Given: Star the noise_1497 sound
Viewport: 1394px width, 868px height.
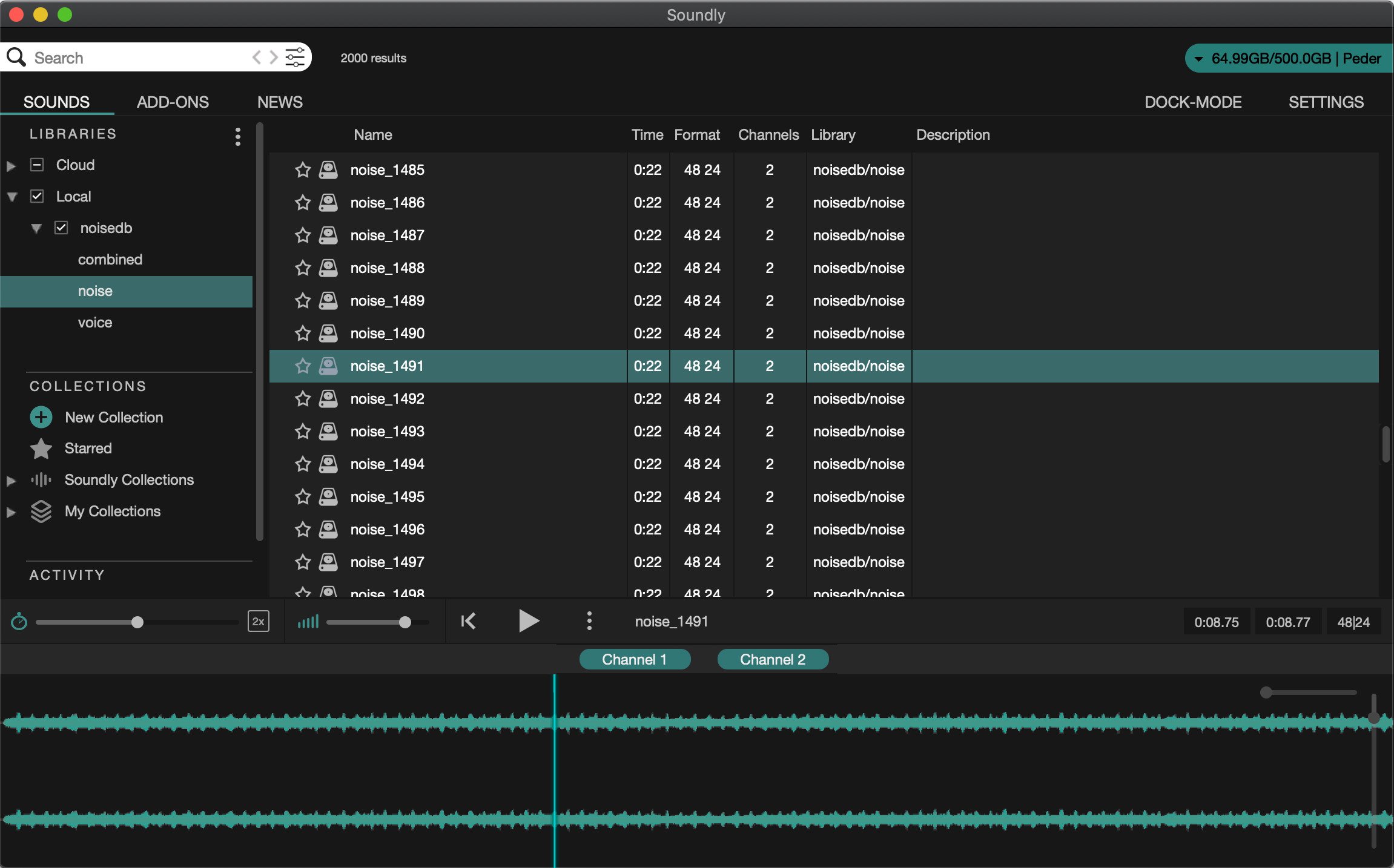Looking at the screenshot, I should point(303,562).
